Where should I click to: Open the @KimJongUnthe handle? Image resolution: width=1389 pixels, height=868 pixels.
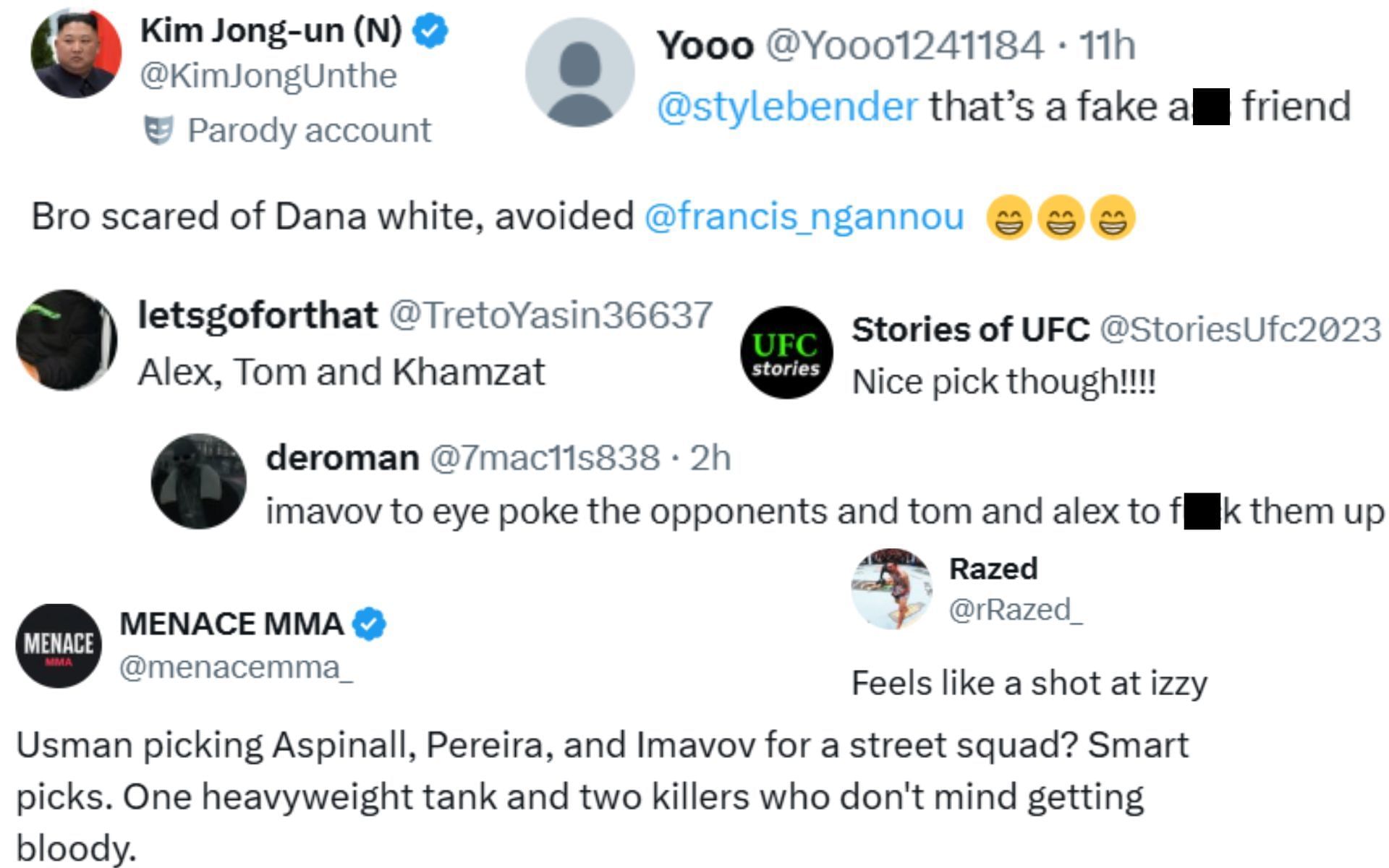[268, 76]
